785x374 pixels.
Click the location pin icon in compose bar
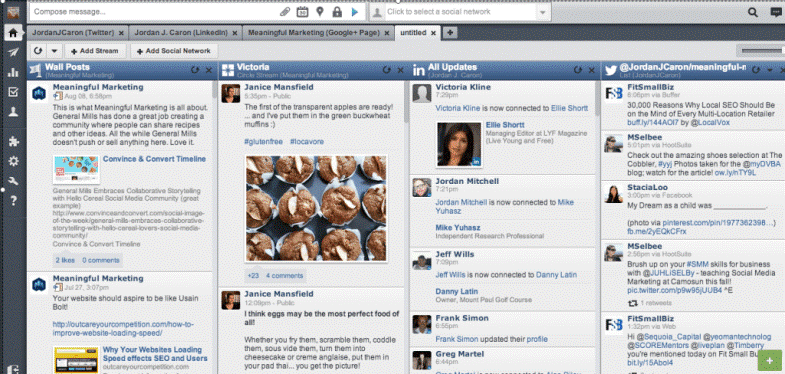(320, 12)
